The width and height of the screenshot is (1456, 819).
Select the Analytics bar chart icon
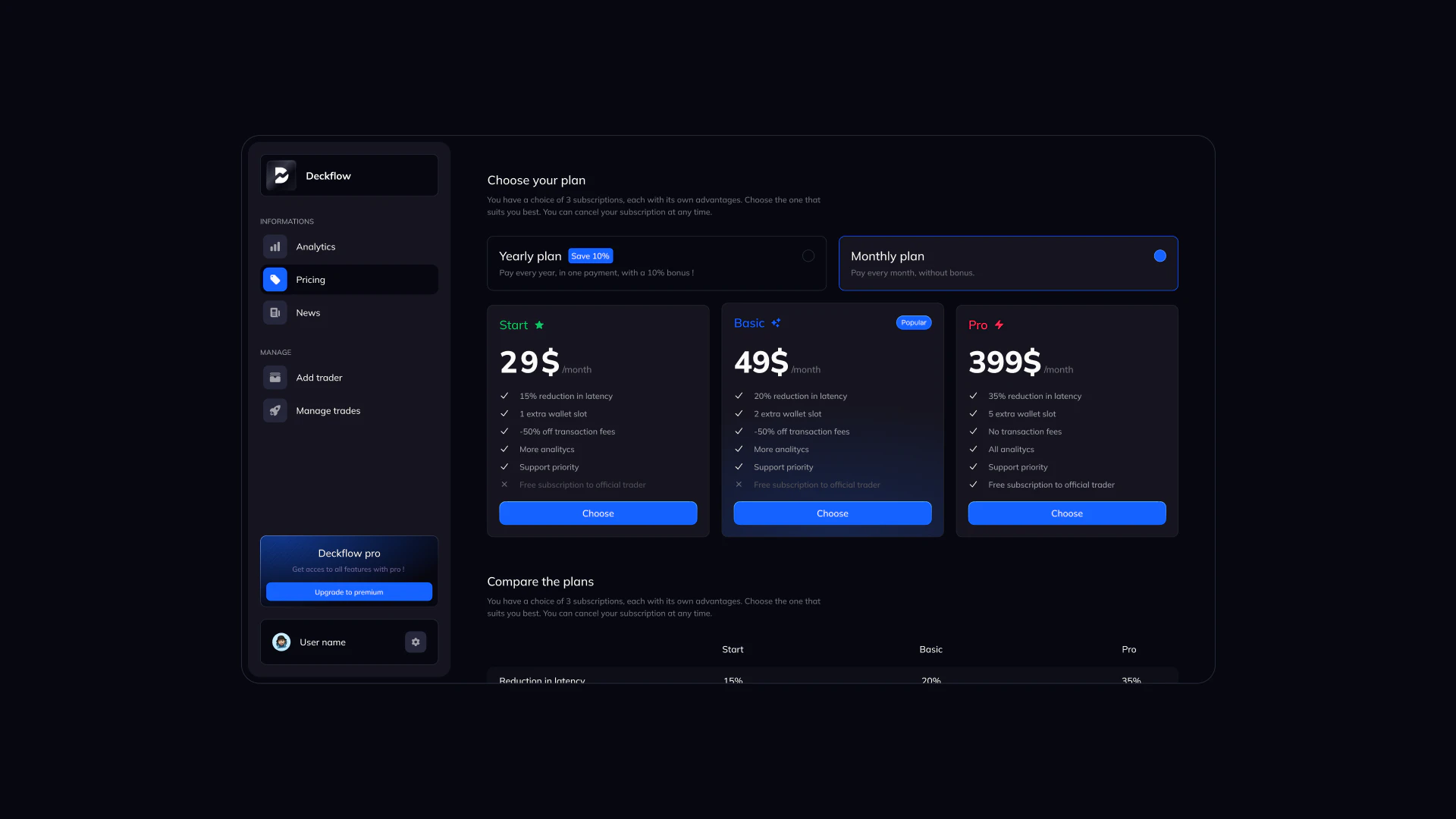point(275,246)
